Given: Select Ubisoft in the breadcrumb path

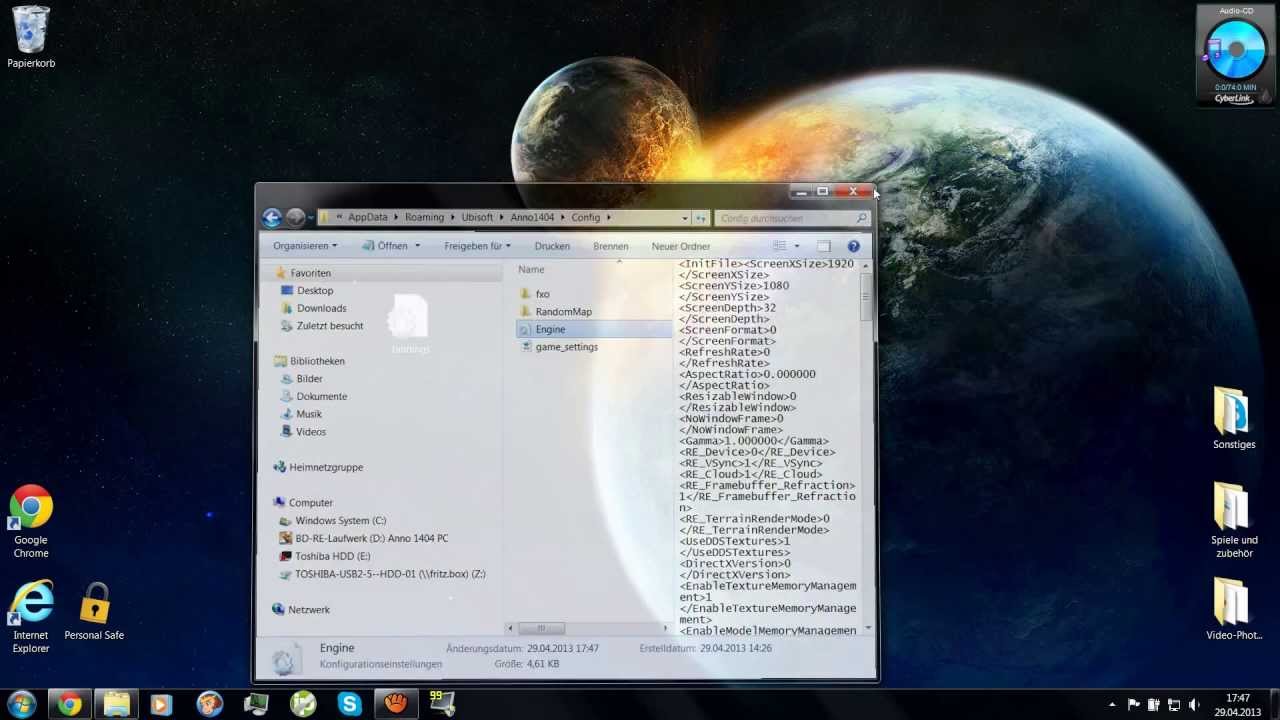Looking at the screenshot, I should point(477,218).
